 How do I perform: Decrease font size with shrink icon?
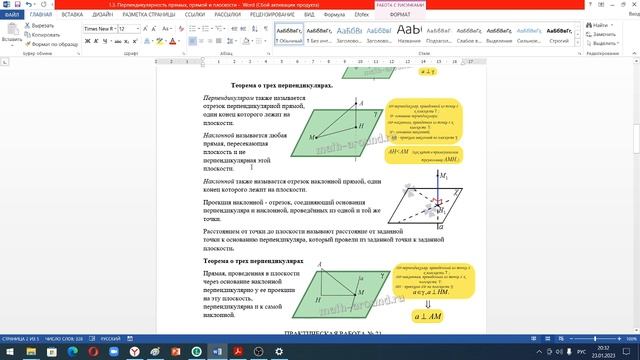154,29
